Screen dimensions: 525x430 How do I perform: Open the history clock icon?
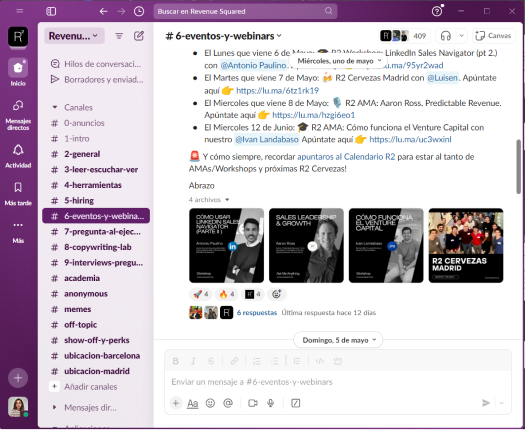[139, 11]
